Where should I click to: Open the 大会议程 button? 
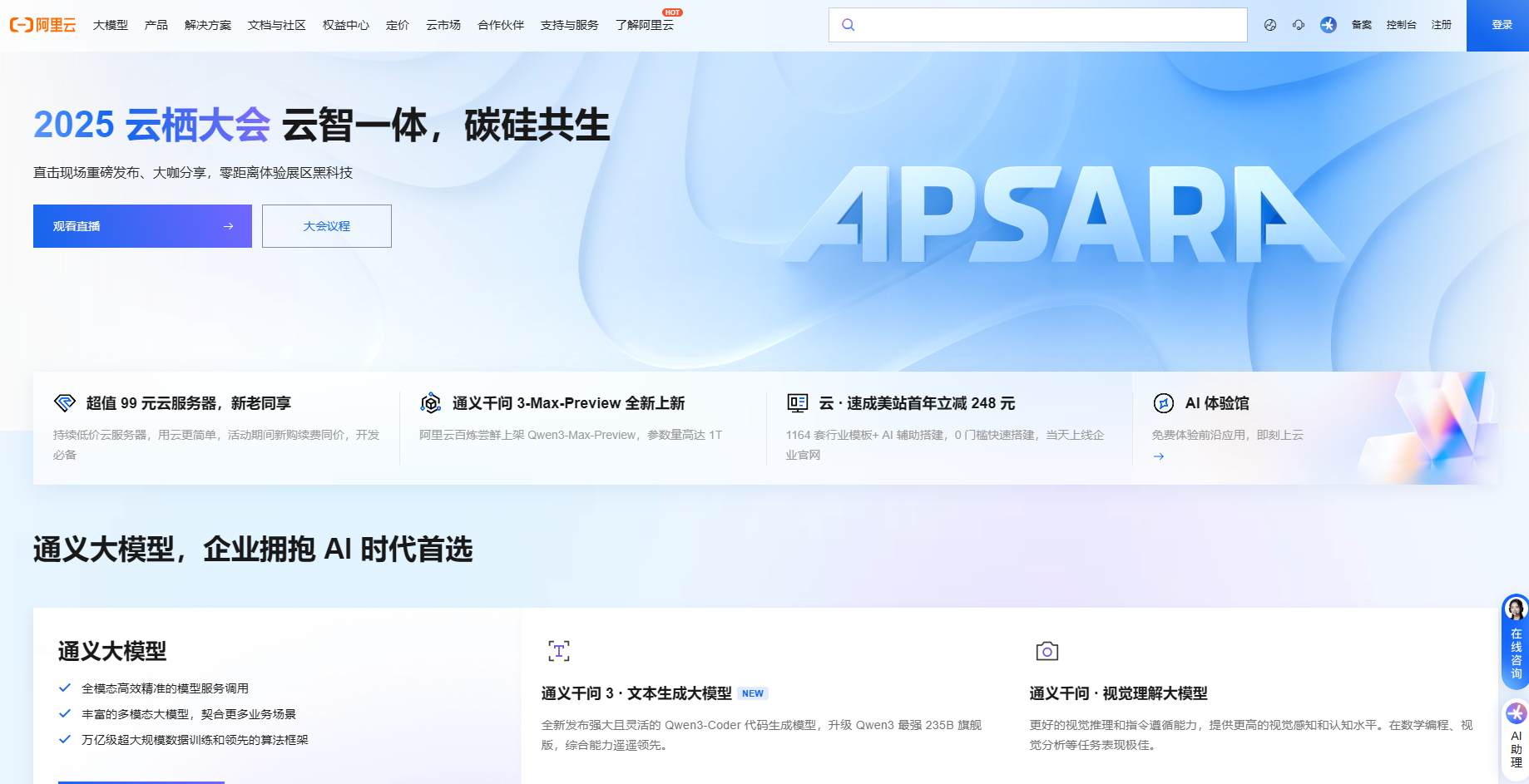[x=326, y=226]
